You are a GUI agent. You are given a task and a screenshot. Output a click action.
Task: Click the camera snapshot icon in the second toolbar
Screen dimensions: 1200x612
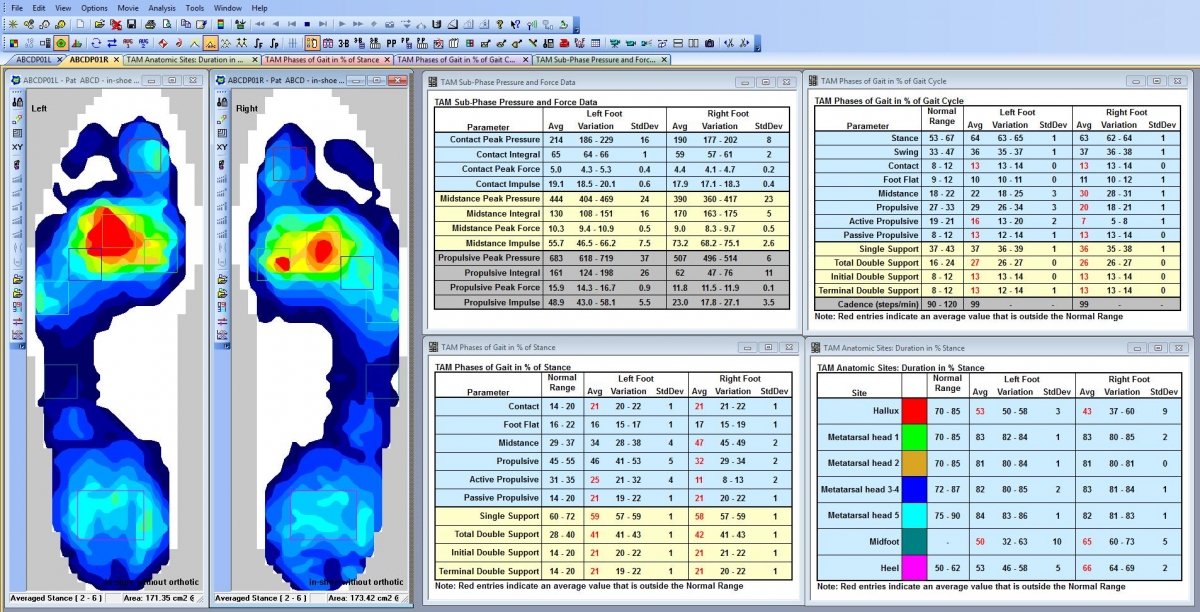[709, 43]
